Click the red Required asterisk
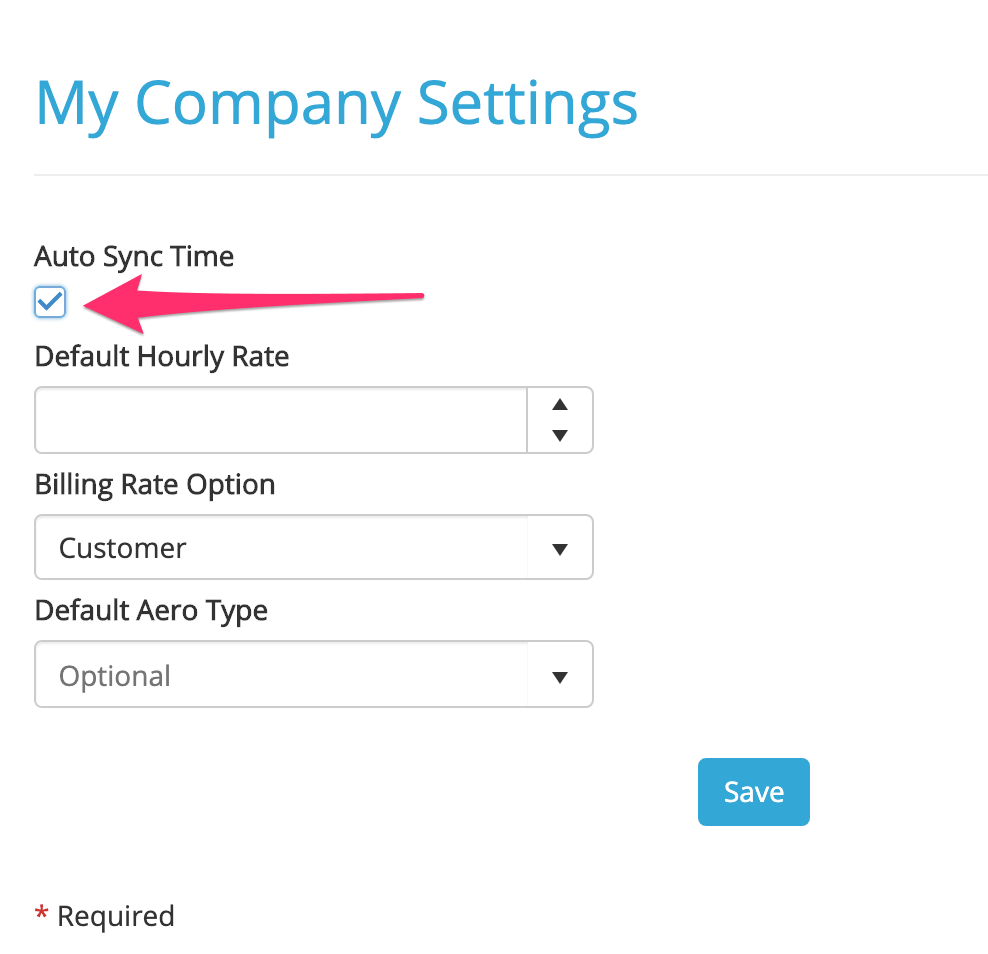 point(41,914)
